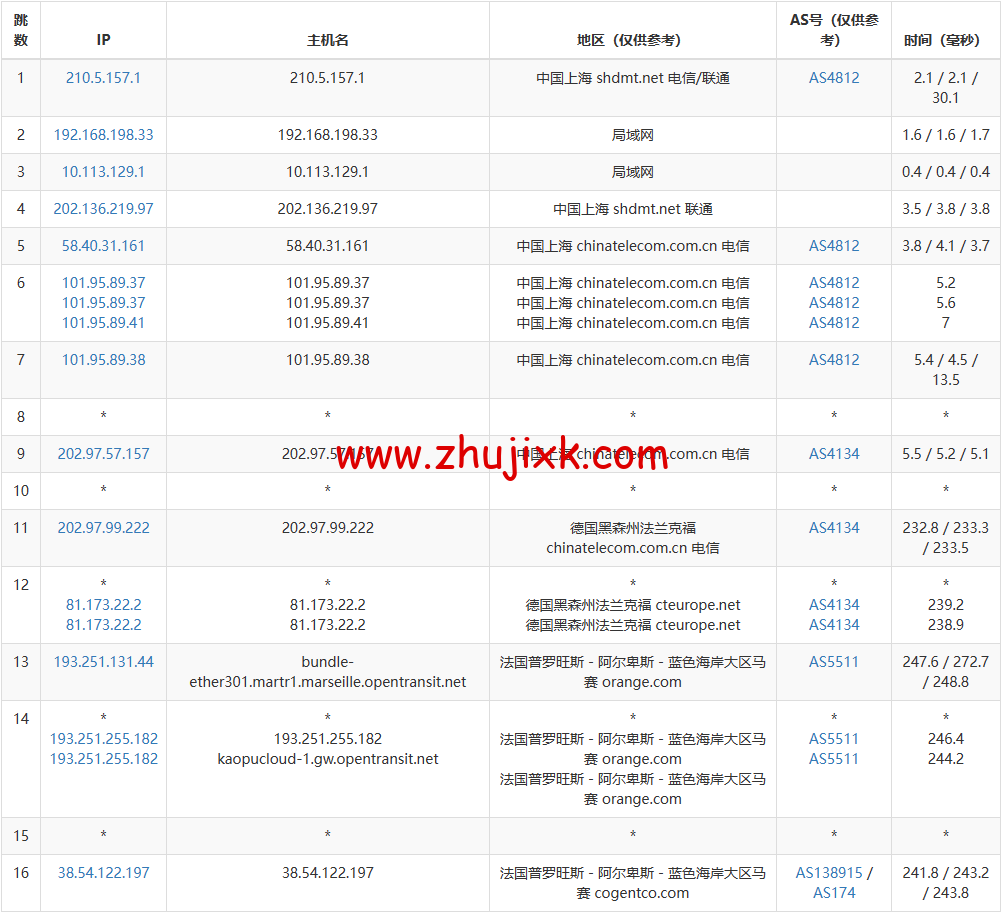Click the destination IP 38.54.122.197 link
This screenshot has height=916, width=1005.
point(103,872)
